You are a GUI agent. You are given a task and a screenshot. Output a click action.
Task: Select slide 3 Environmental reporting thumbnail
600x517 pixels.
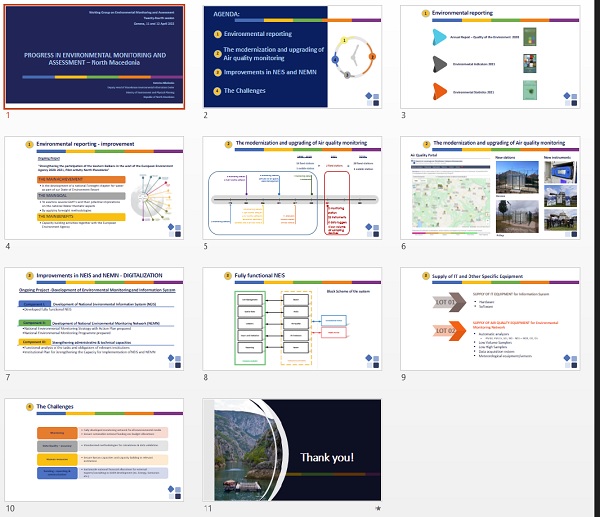(x=491, y=56)
